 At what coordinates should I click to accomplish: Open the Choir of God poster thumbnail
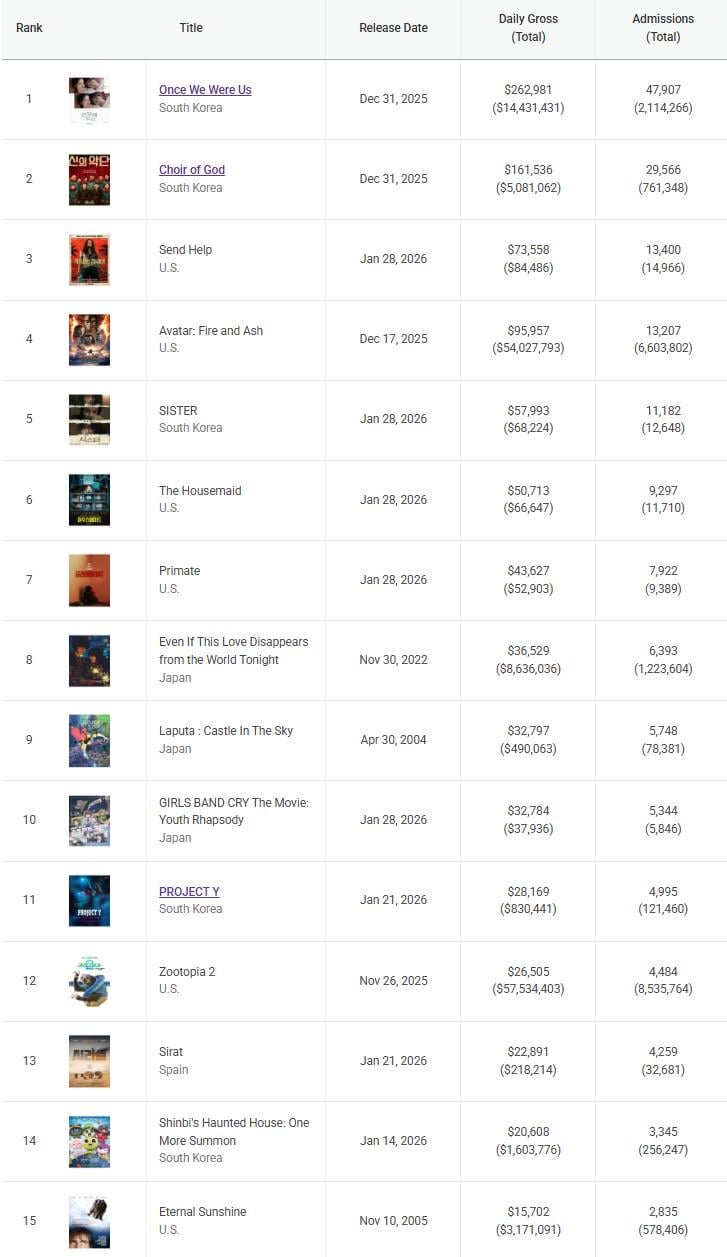click(x=89, y=180)
